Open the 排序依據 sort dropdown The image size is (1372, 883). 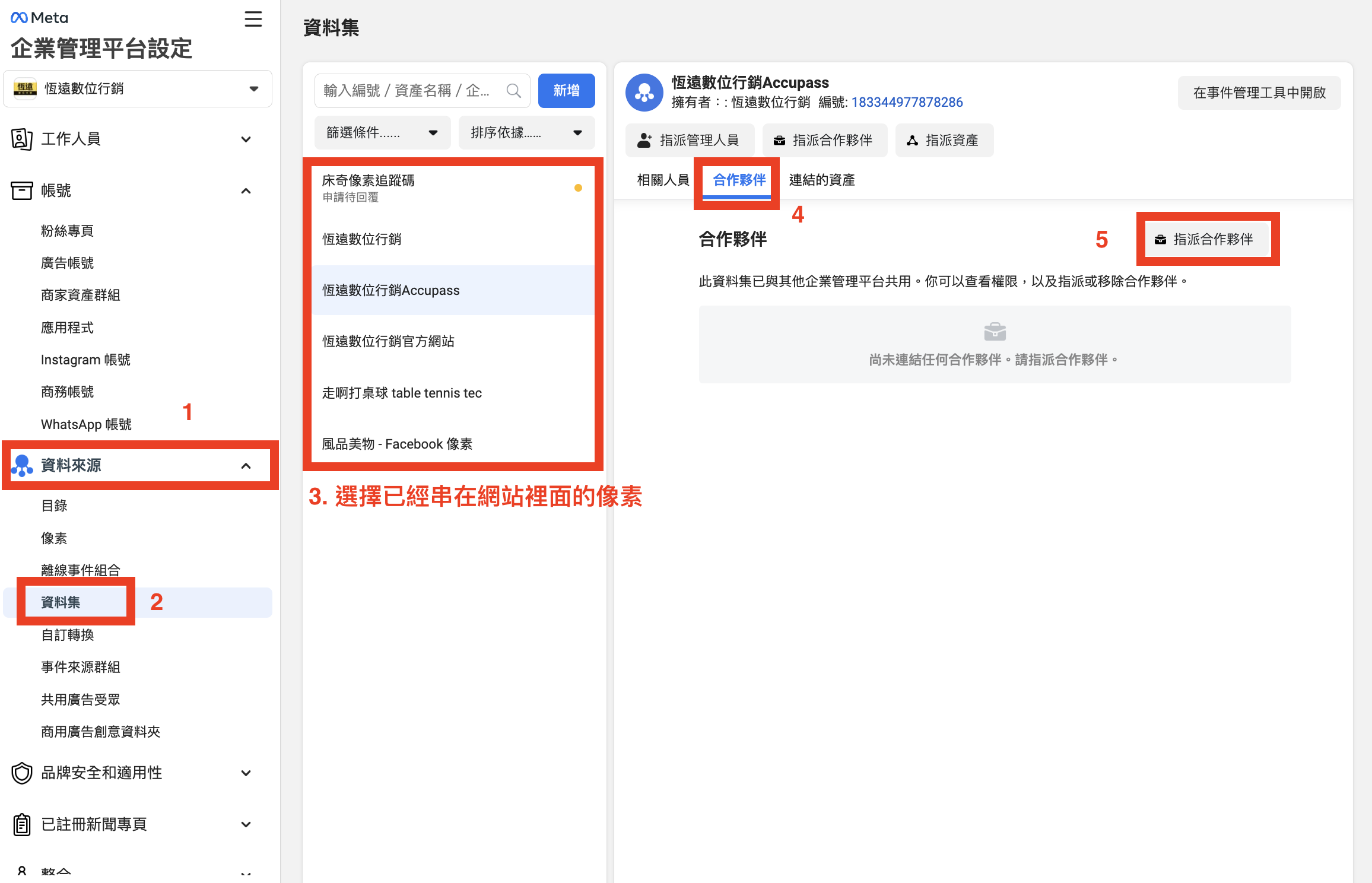(526, 132)
